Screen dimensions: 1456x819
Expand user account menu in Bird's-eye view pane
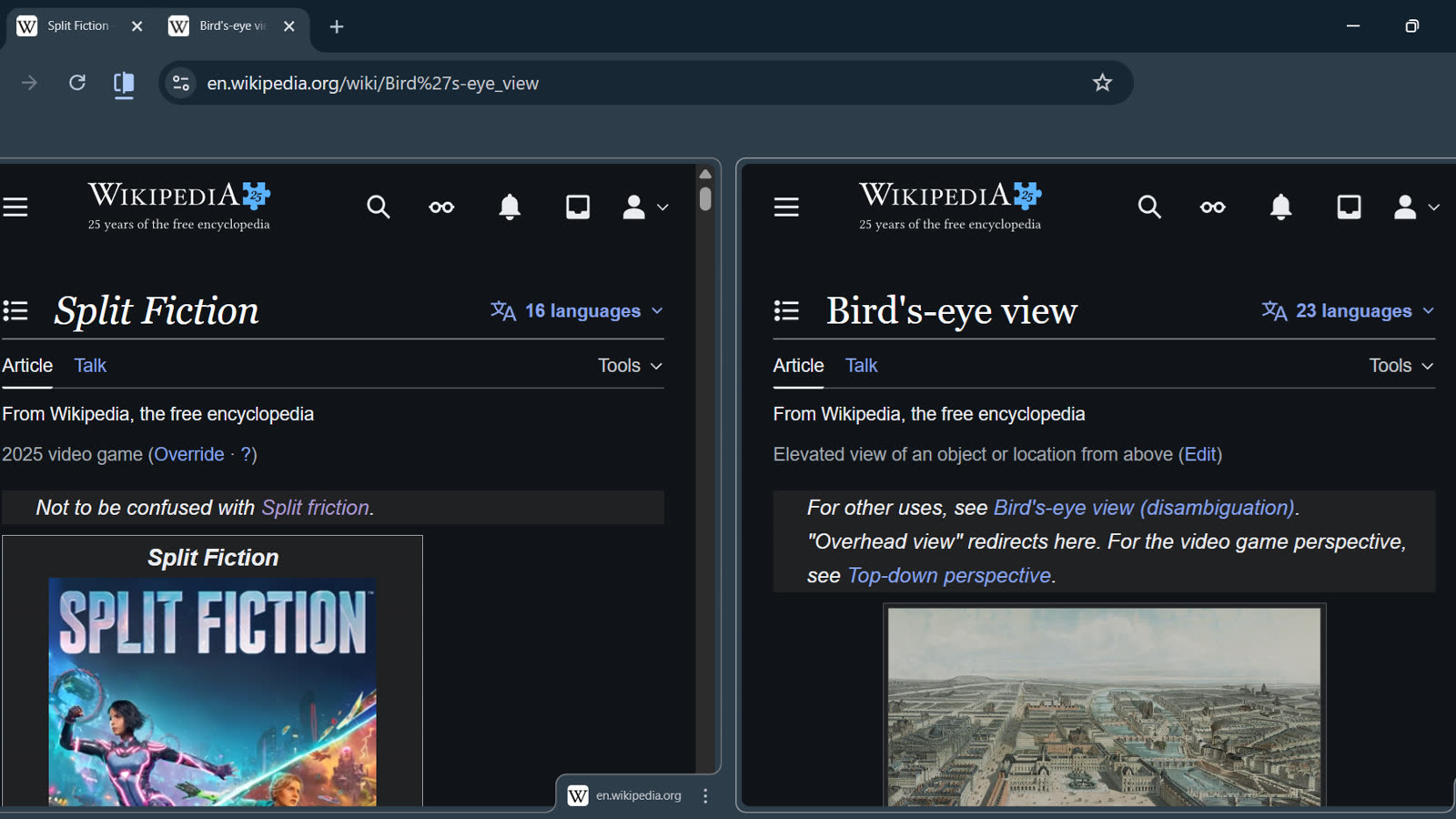point(1416,207)
